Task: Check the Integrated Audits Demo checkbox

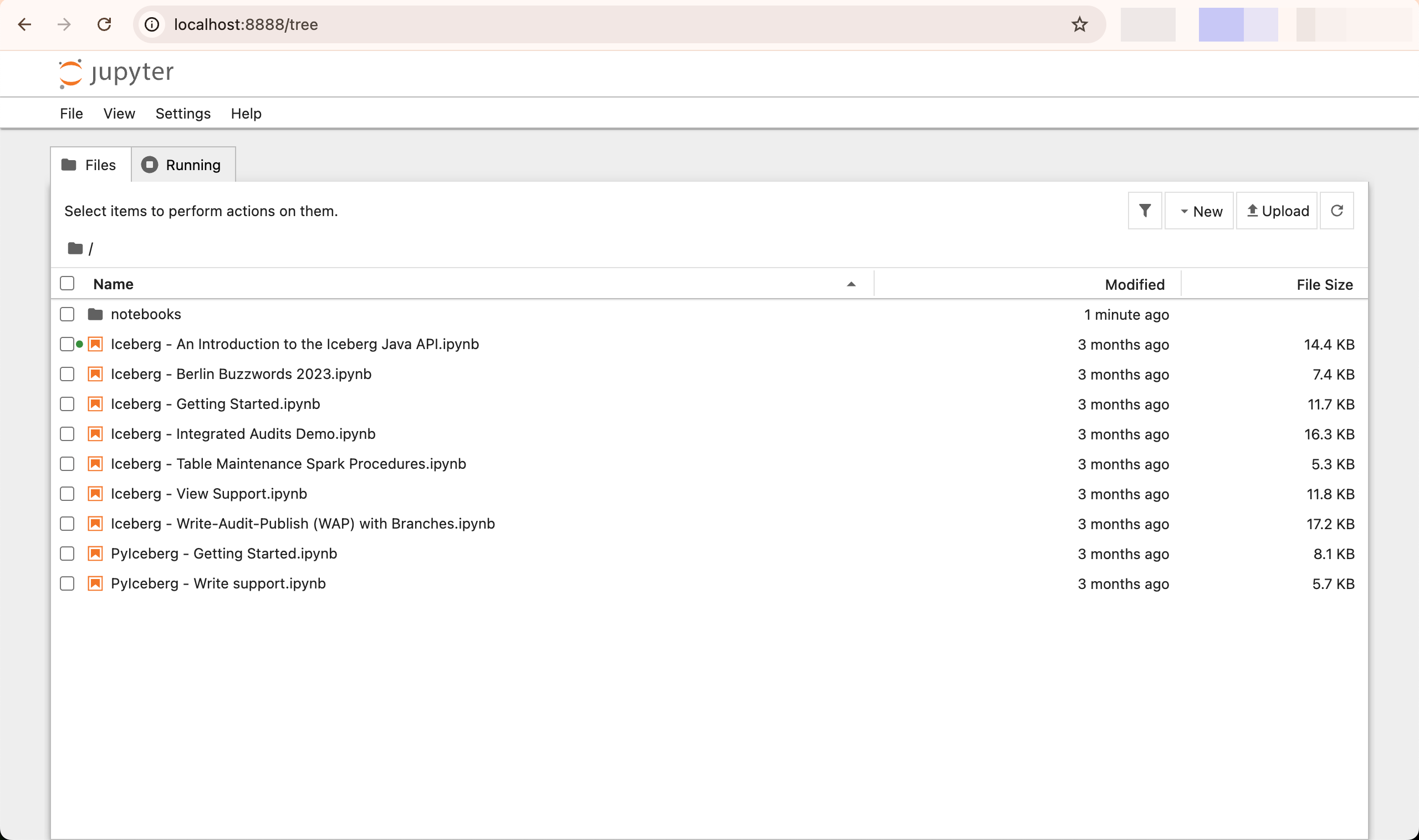Action: point(67,434)
